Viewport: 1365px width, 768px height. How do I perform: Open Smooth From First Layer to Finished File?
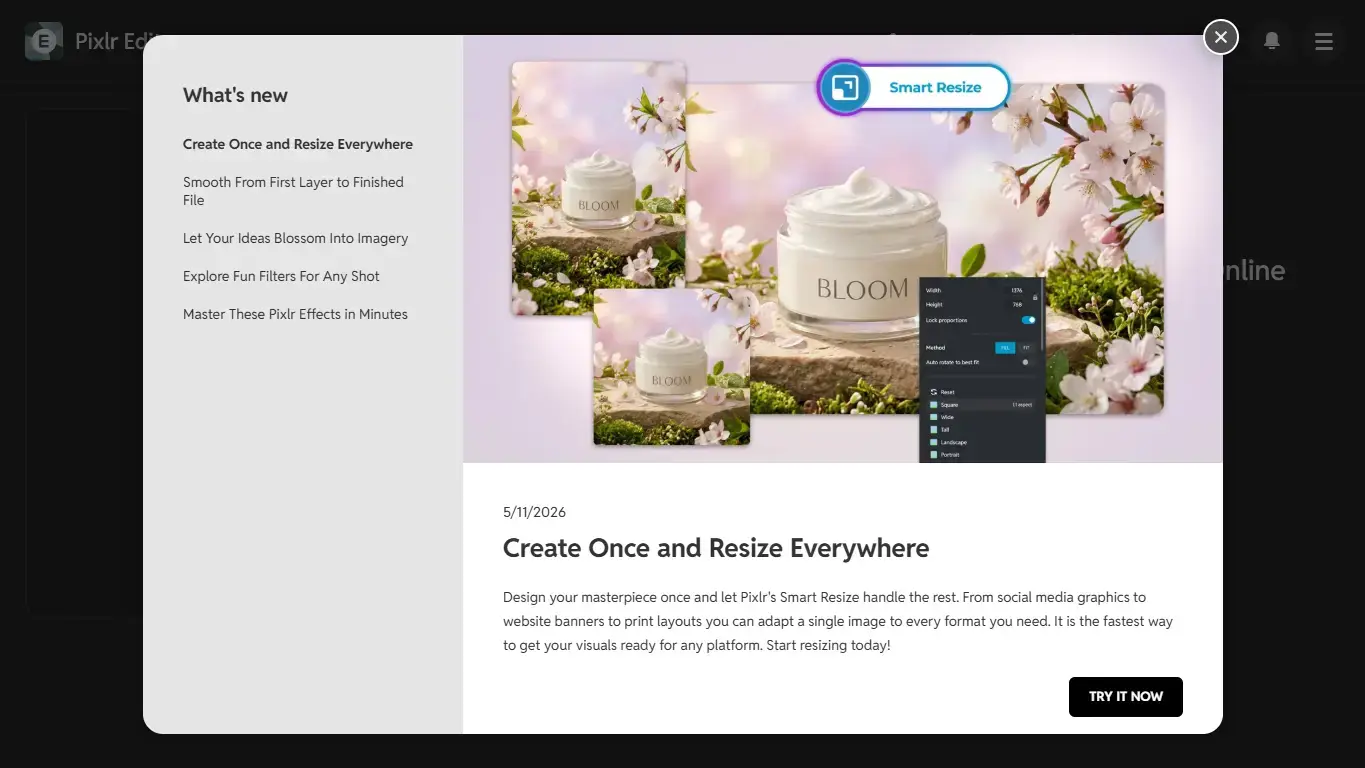pos(293,191)
